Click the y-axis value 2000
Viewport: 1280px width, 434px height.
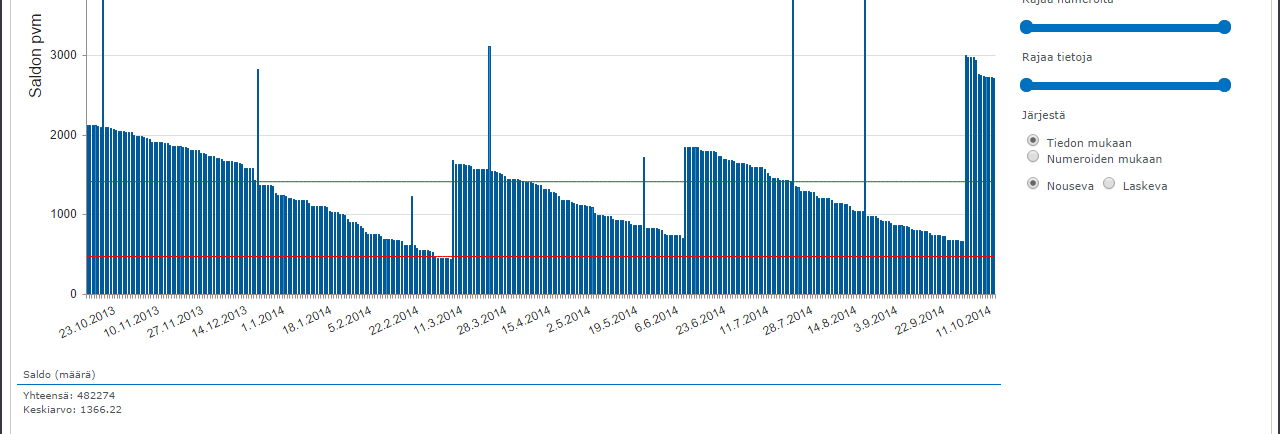(x=64, y=135)
